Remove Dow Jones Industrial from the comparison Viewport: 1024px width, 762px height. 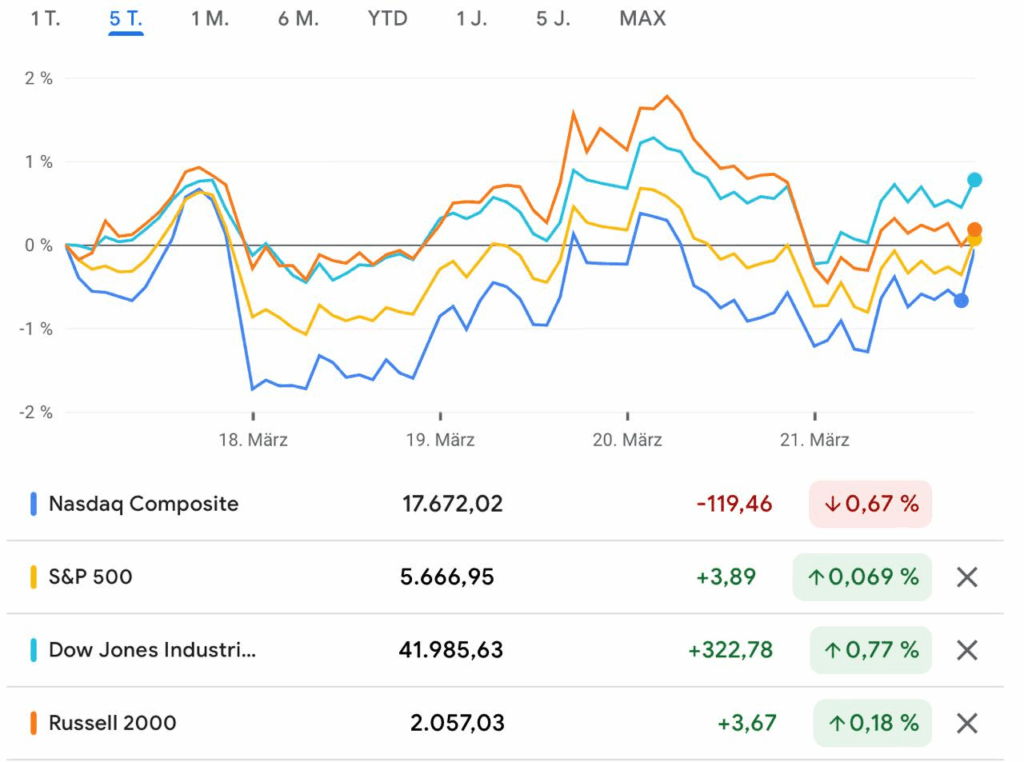[966, 650]
